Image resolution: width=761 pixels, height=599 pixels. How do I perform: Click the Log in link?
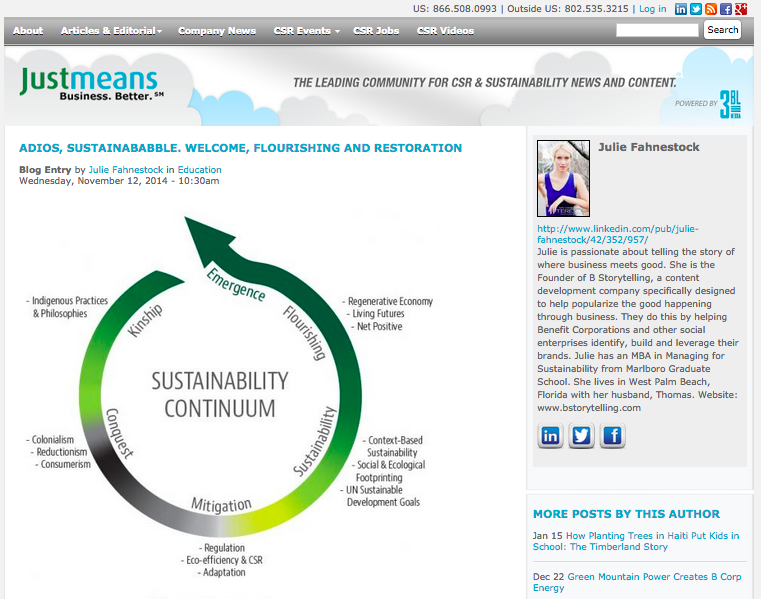pyautogui.click(x=652, y=9)
